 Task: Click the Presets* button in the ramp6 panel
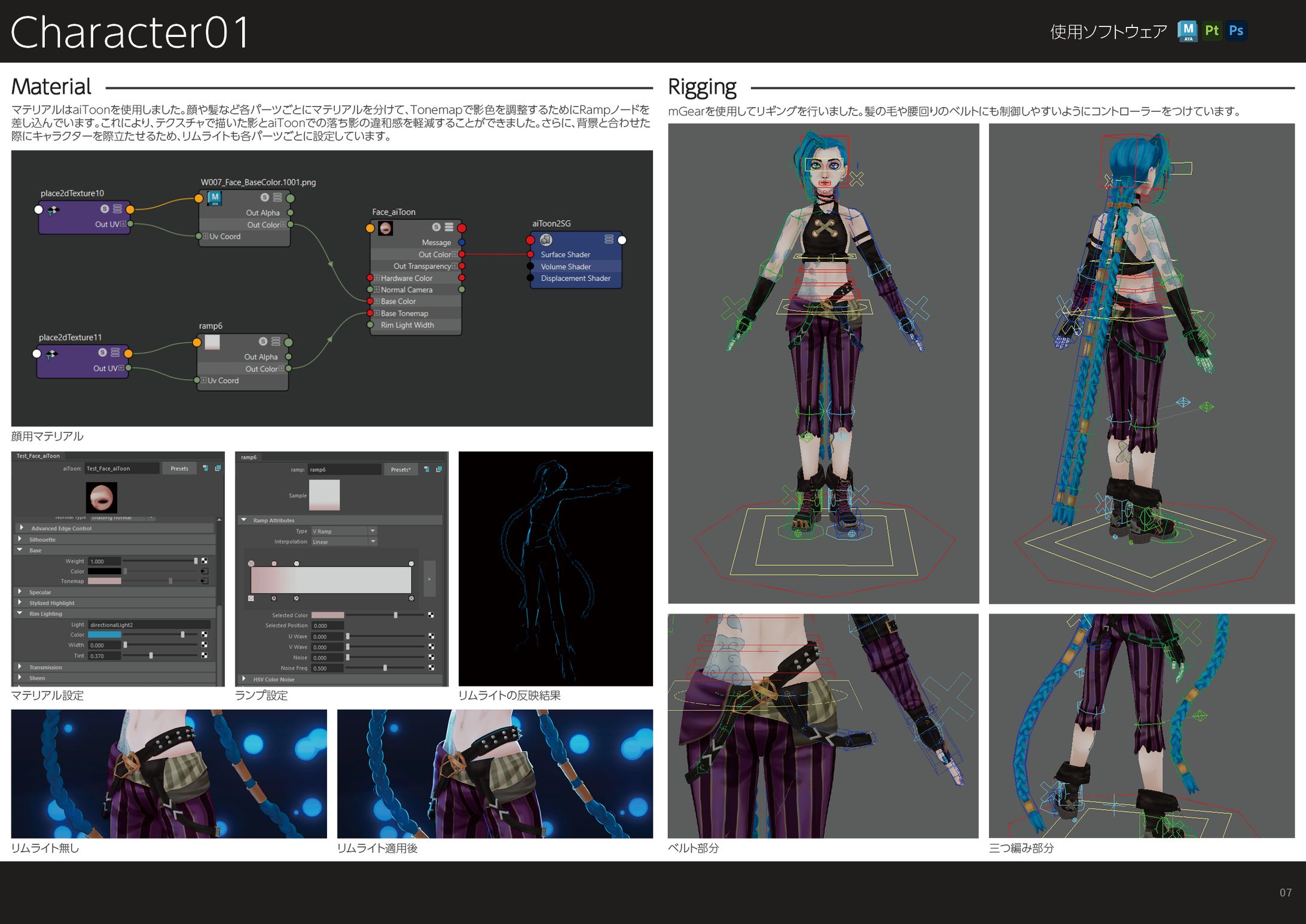tap(401, 470)
